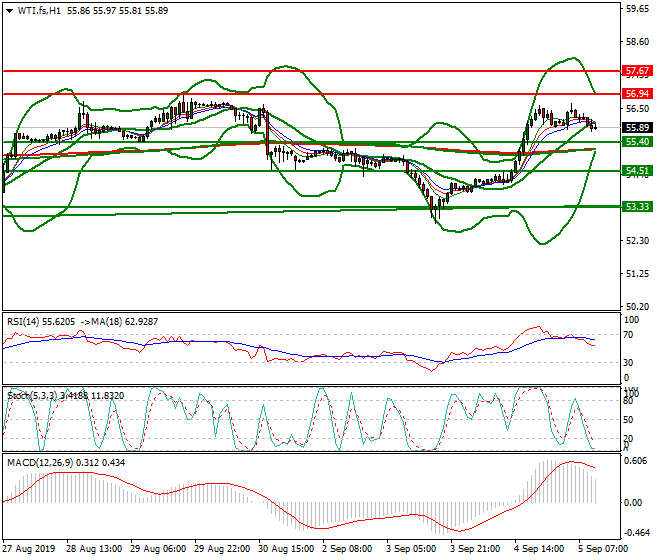
Task: Click the 50.20 value on price scale
Action: pyautogui.click(x=636, y=307)
